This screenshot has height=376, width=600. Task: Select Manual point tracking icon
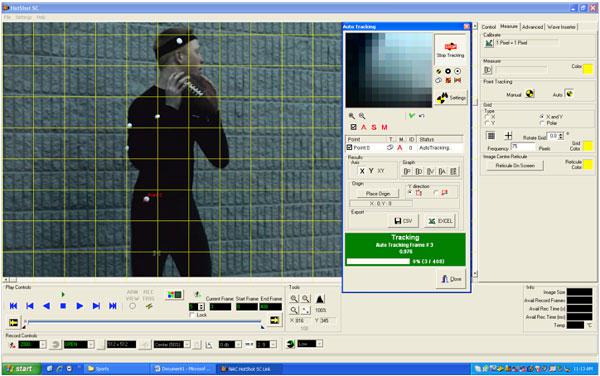[x=530, y=93]
